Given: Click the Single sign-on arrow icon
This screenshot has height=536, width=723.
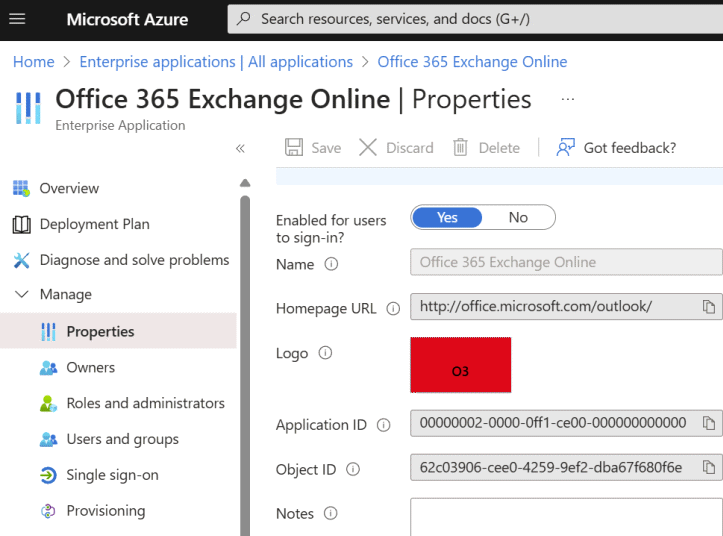Looking at the screenshot, I should pyautogui.click(x=48, y=475).
